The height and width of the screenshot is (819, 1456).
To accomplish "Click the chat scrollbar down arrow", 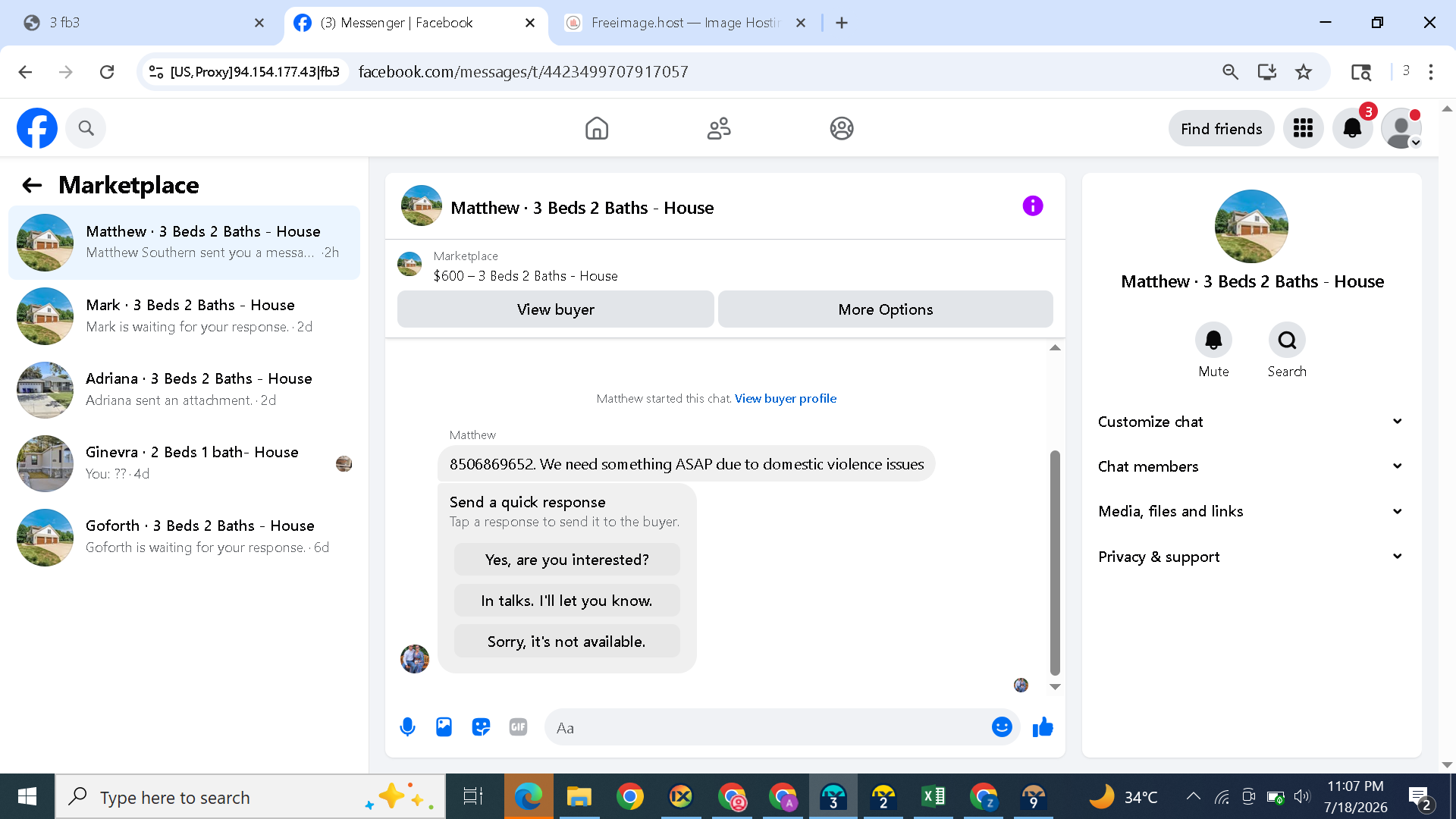I will pyautogui.click(x=1055, y=687).
